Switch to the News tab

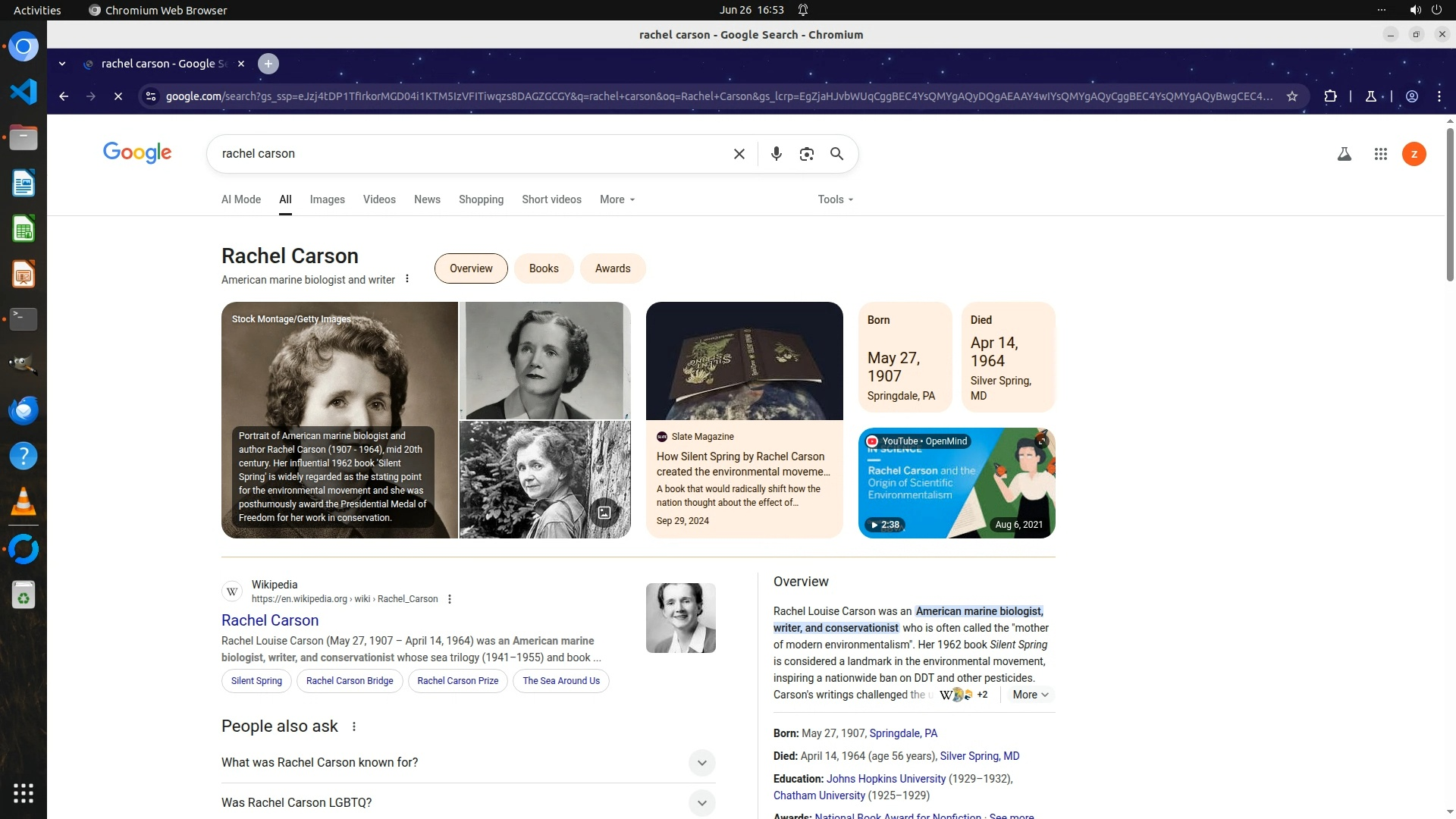coord(427,199)
